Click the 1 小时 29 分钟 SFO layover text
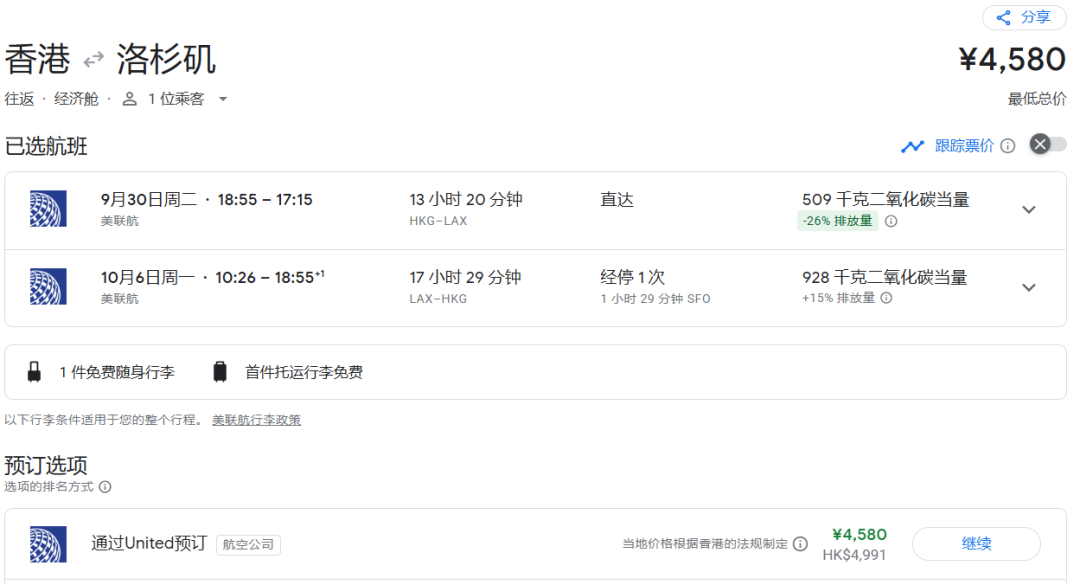 point(655,298)
